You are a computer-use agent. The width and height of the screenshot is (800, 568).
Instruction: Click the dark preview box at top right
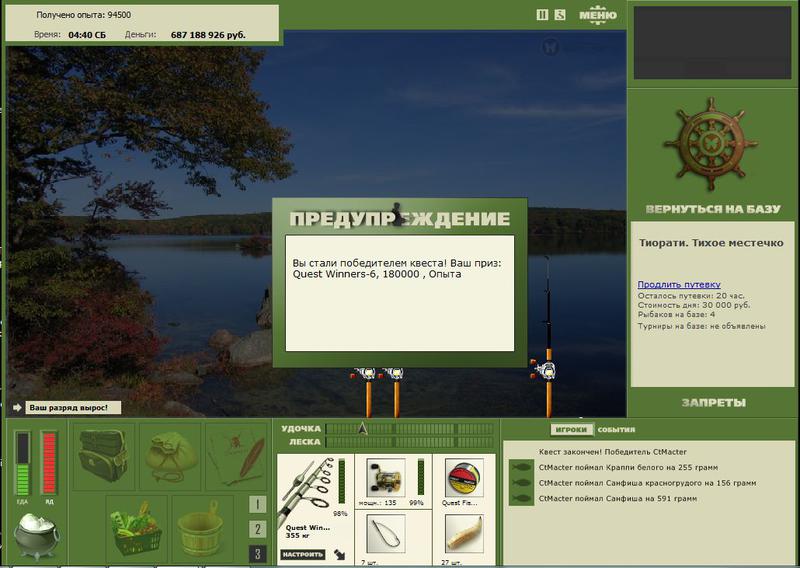(712, 43)
